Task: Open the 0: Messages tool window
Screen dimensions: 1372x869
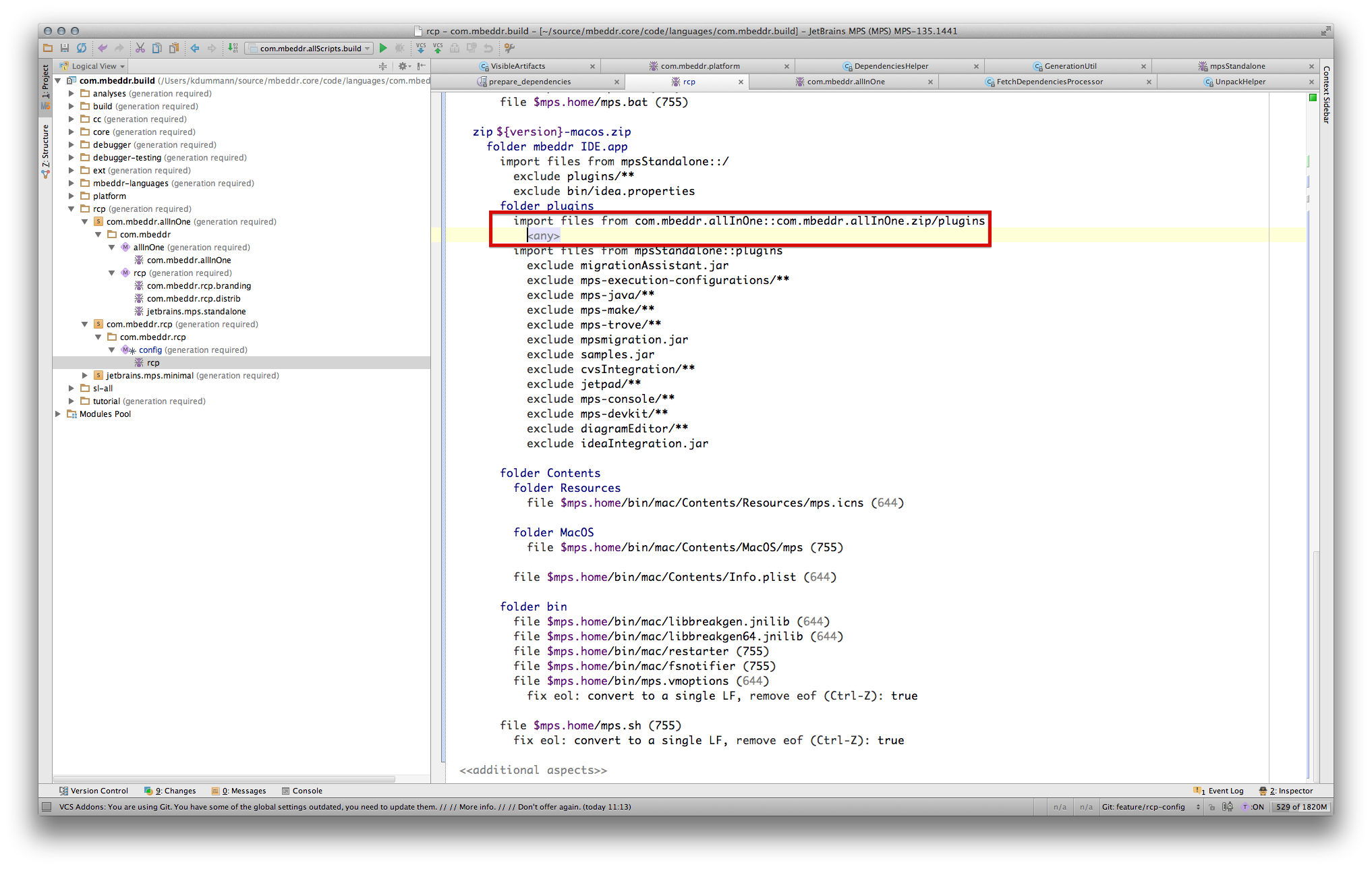Action: tap(239, 791)
